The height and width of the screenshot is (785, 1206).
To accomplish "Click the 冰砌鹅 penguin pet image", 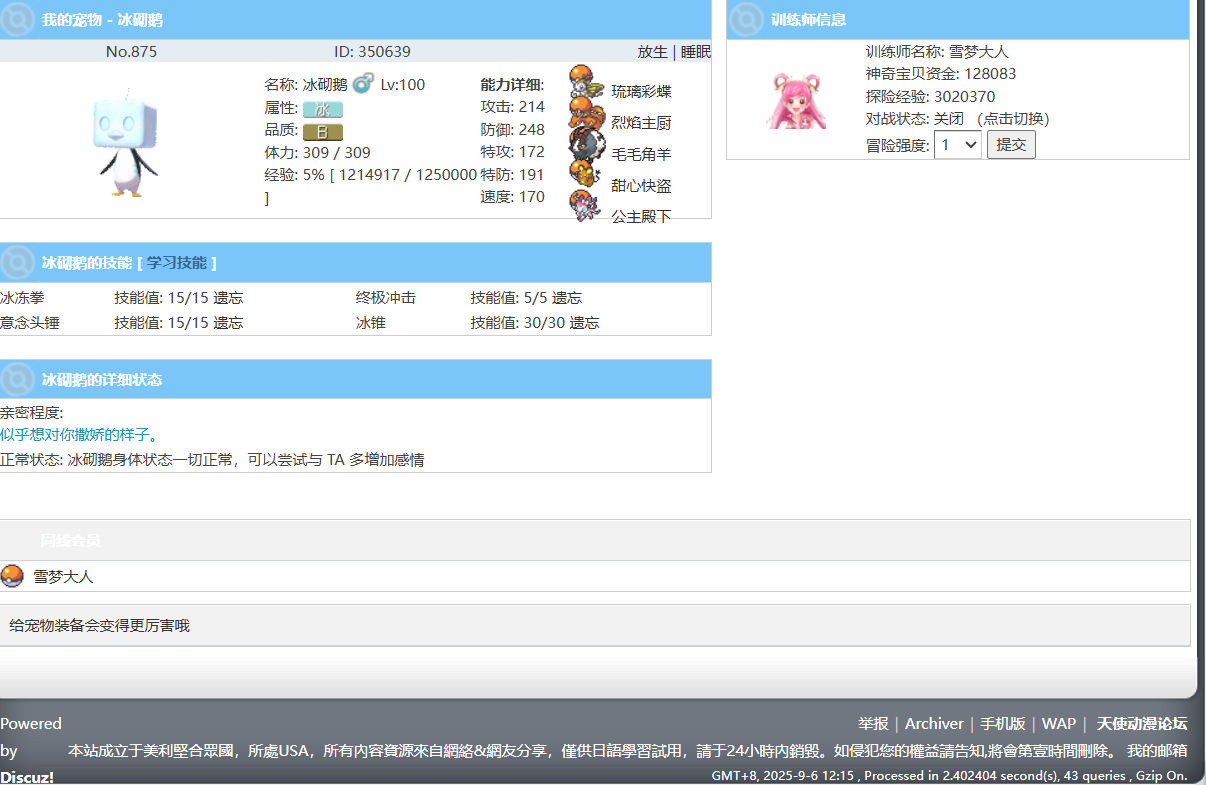I will click(127, 144).
